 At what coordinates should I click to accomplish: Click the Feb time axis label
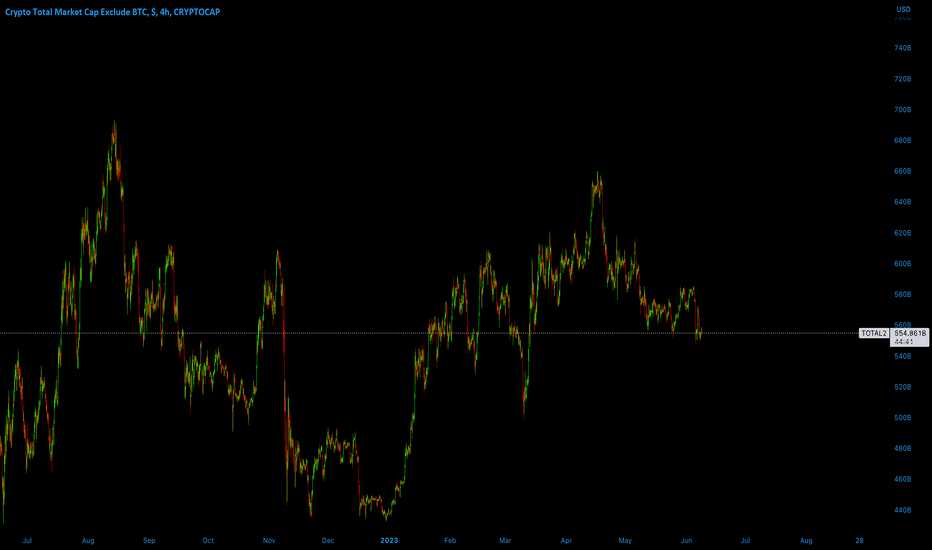pos(450,540)
